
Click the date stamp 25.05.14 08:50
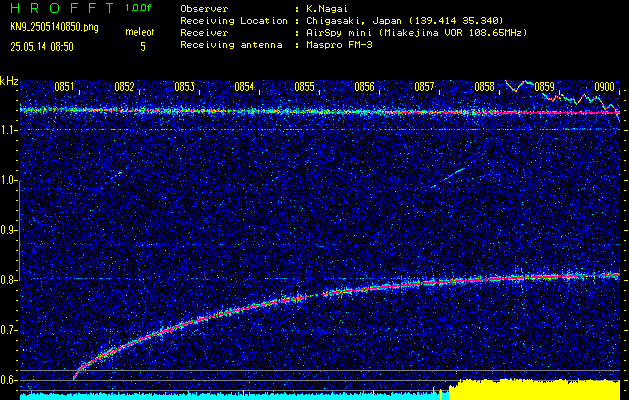click(x=42, y=47)
